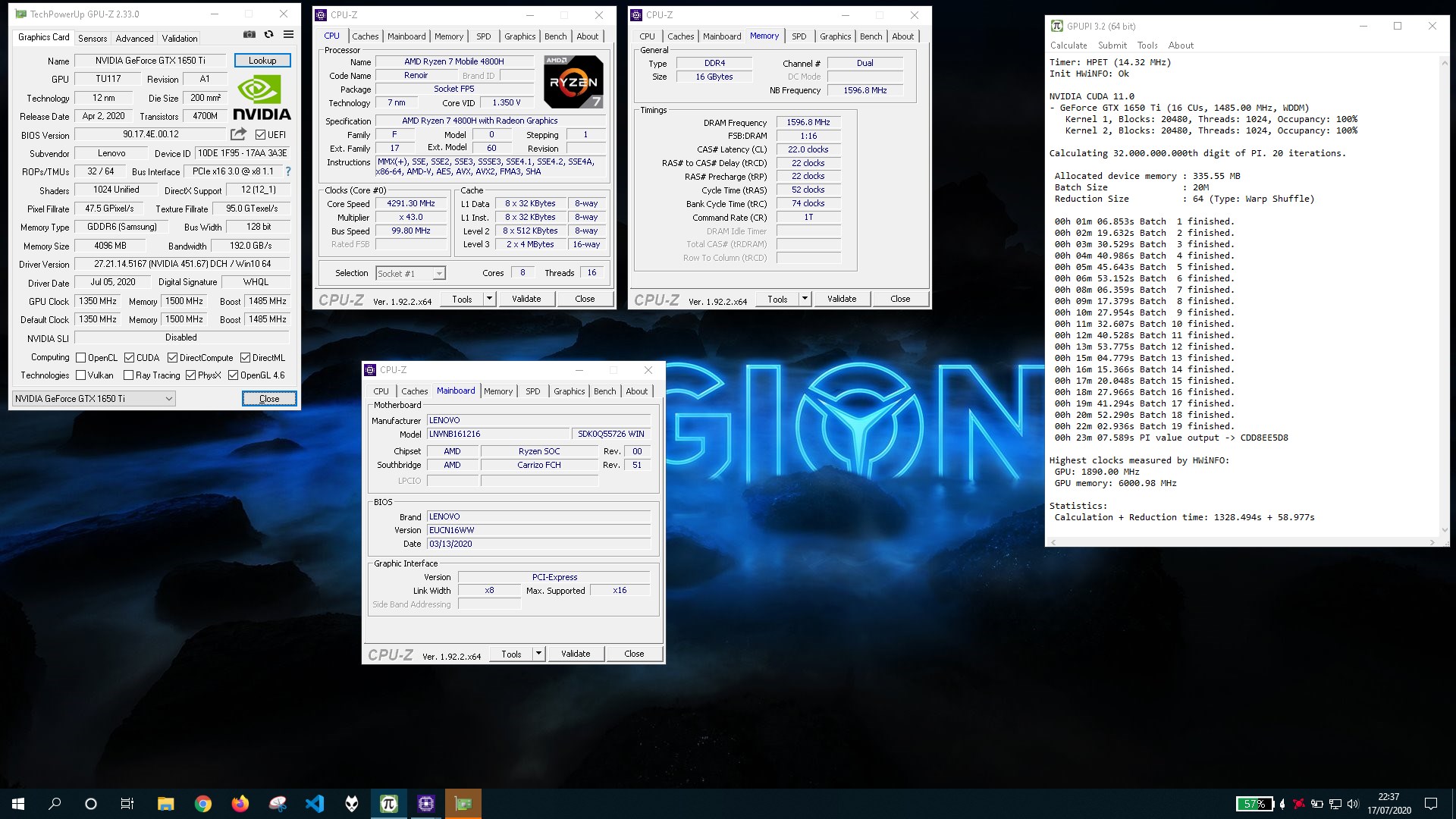Click the Bus Interface question mark icon
The width and height of the screenshot is (1456, 819).
[288, 172]
